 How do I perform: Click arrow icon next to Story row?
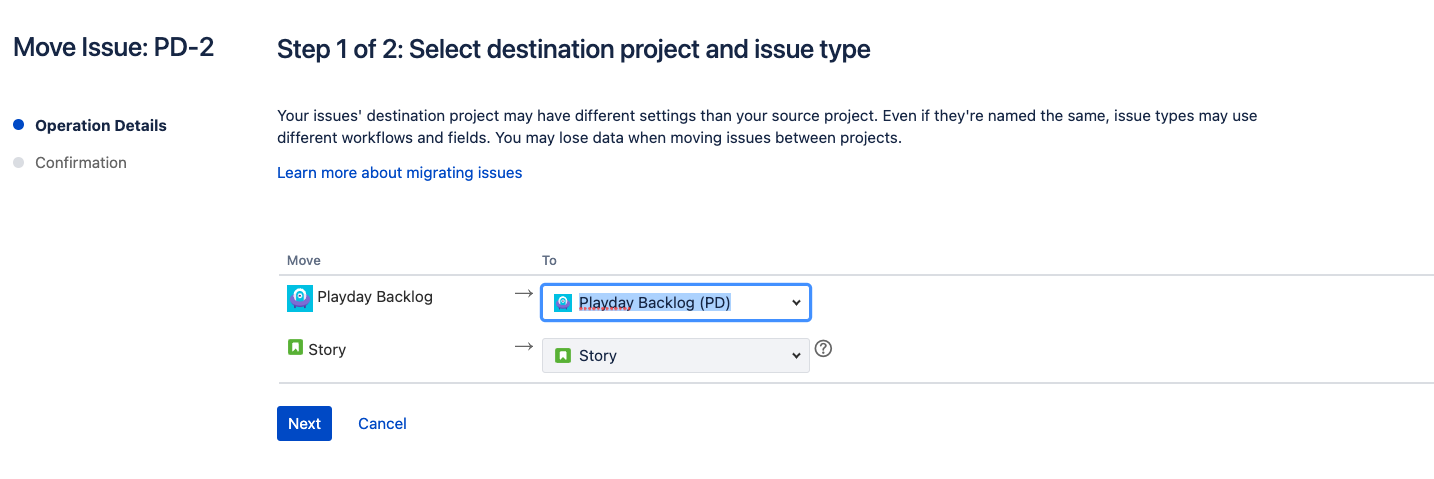point(523,346)
